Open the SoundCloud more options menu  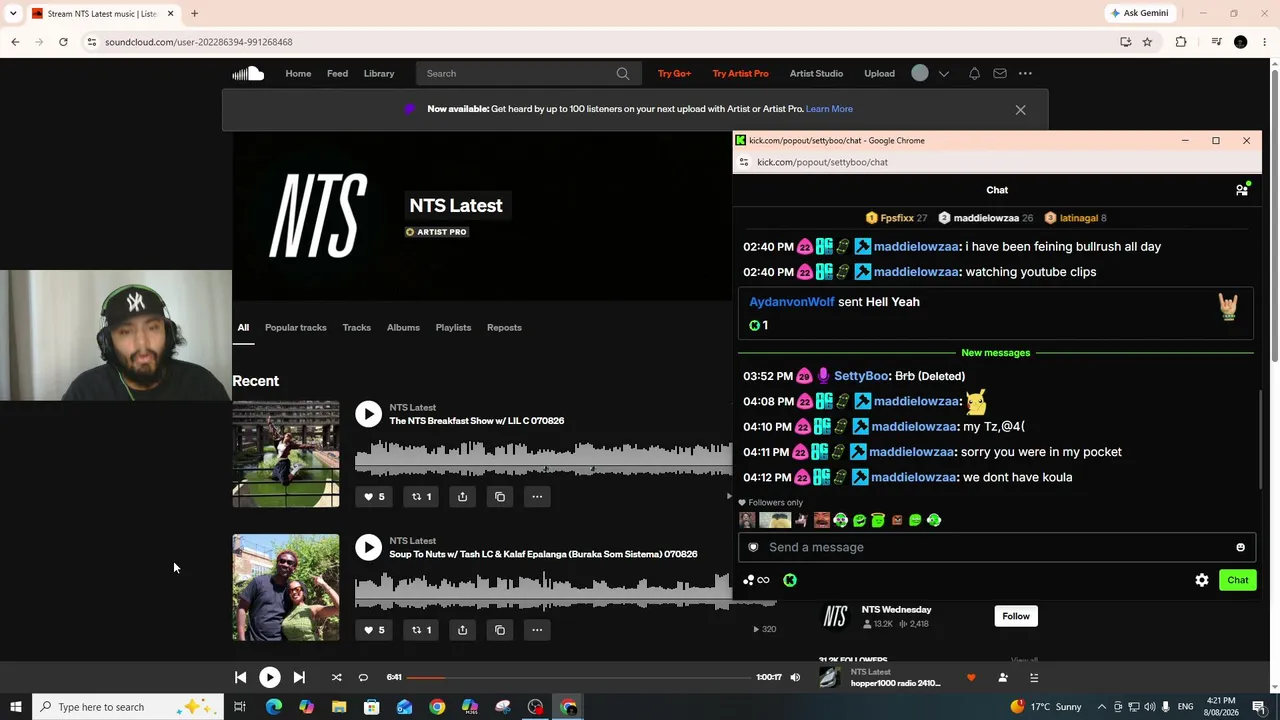pyautogui.click(x=1025, y=73)
